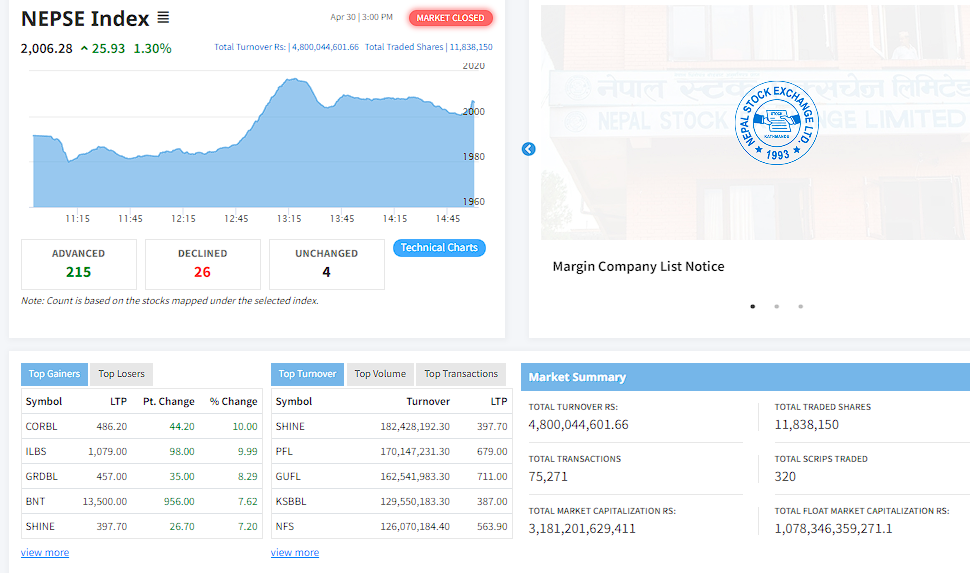The width and height of the screenshot is (970, 573).
Task: Switch to Top Losers tab
Action: pos(121,374)
